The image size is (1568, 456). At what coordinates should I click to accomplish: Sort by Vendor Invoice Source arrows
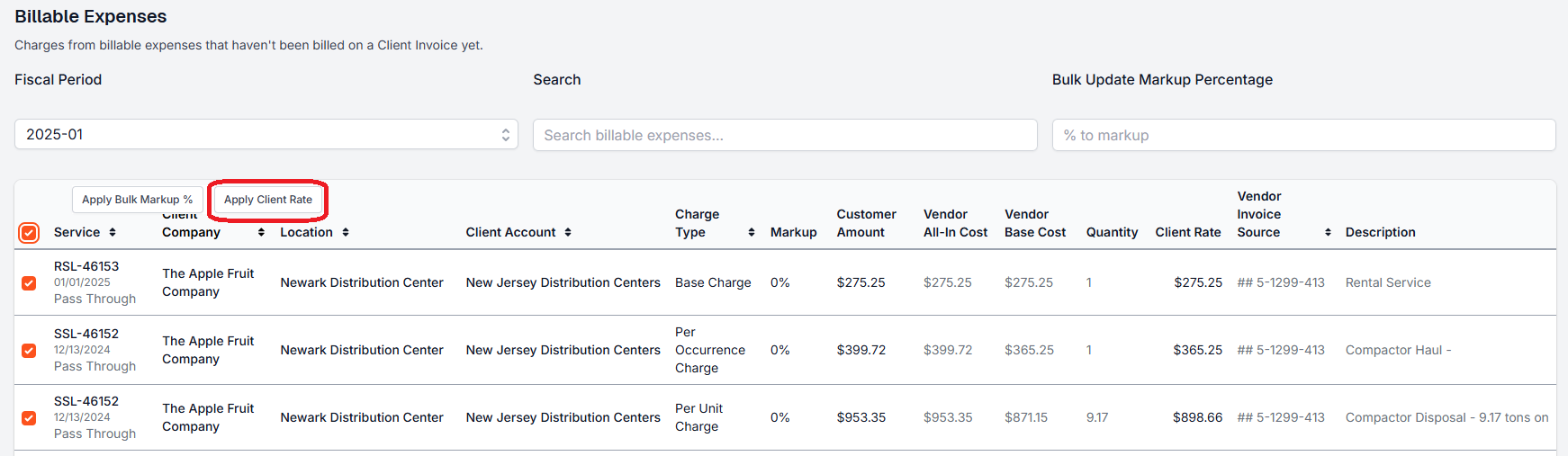click(x=1328, y=232)
